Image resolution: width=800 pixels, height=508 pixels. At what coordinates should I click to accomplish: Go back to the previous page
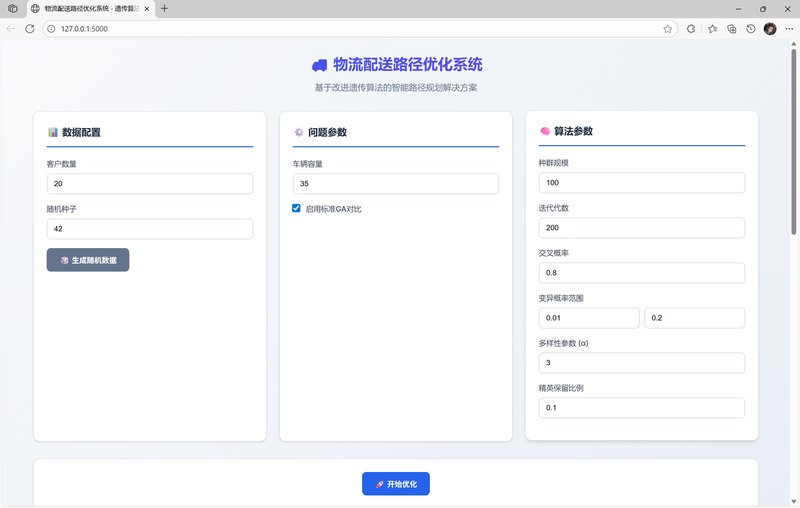pos(11,29)
